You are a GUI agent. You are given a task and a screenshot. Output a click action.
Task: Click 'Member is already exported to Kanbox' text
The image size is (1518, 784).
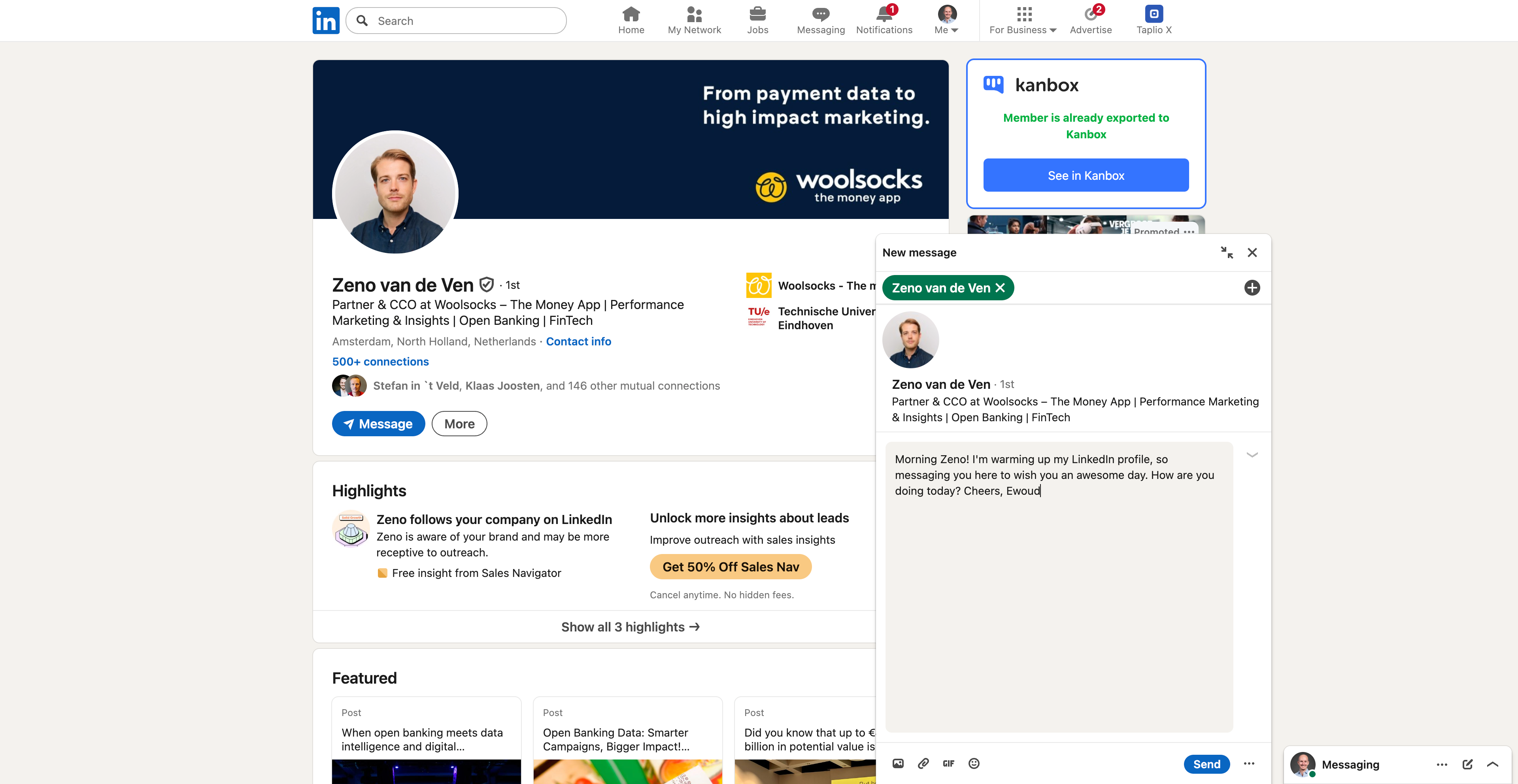(x=1086, y=126)
